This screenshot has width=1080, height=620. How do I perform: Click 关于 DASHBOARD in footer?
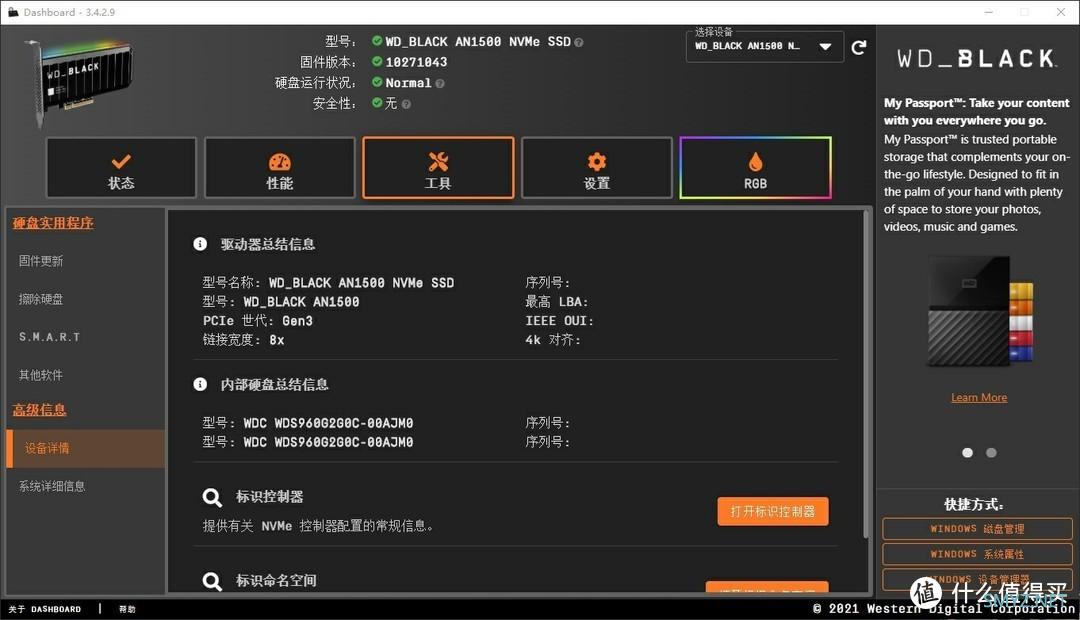(x=45, y=609)
